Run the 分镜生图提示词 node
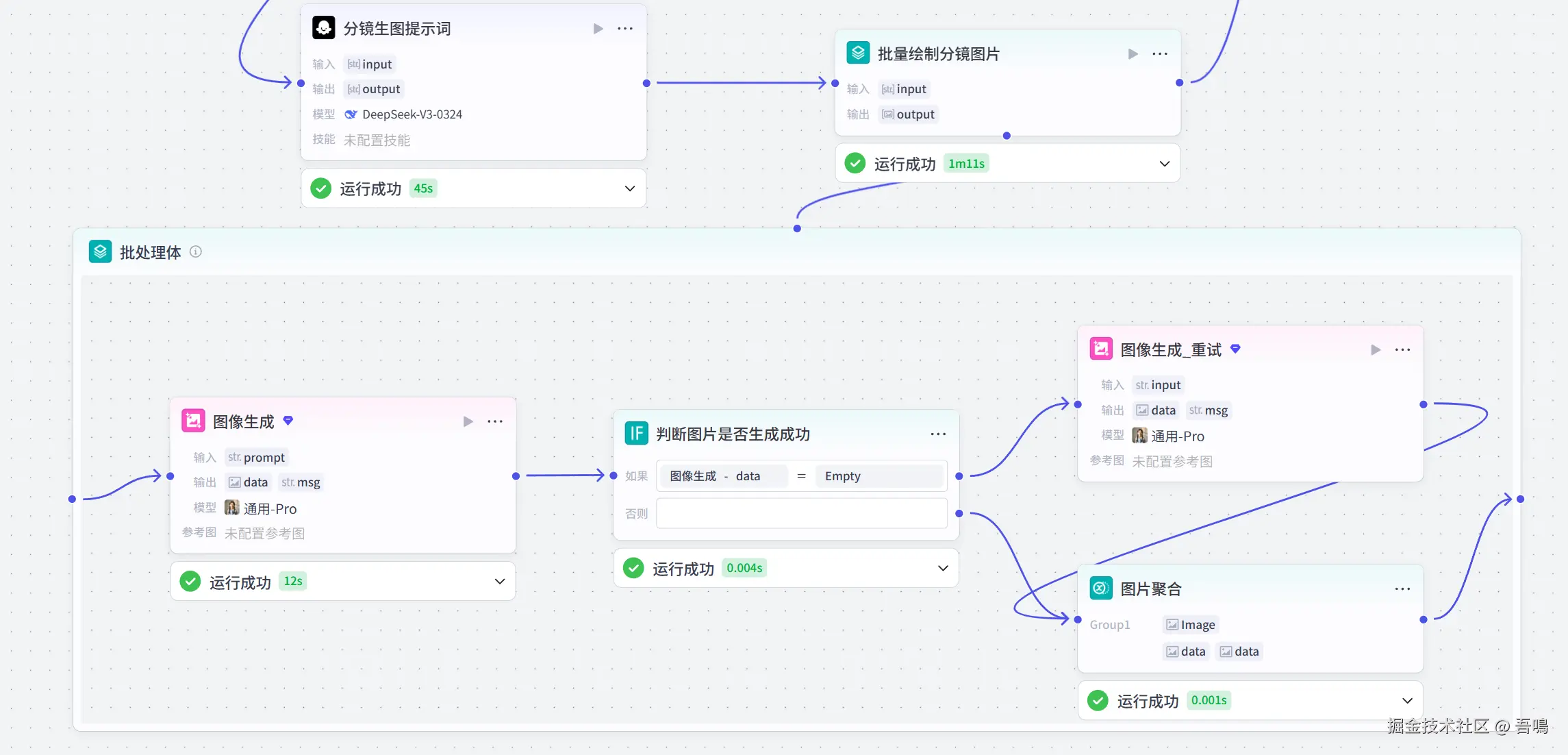 tap(598, 29)
